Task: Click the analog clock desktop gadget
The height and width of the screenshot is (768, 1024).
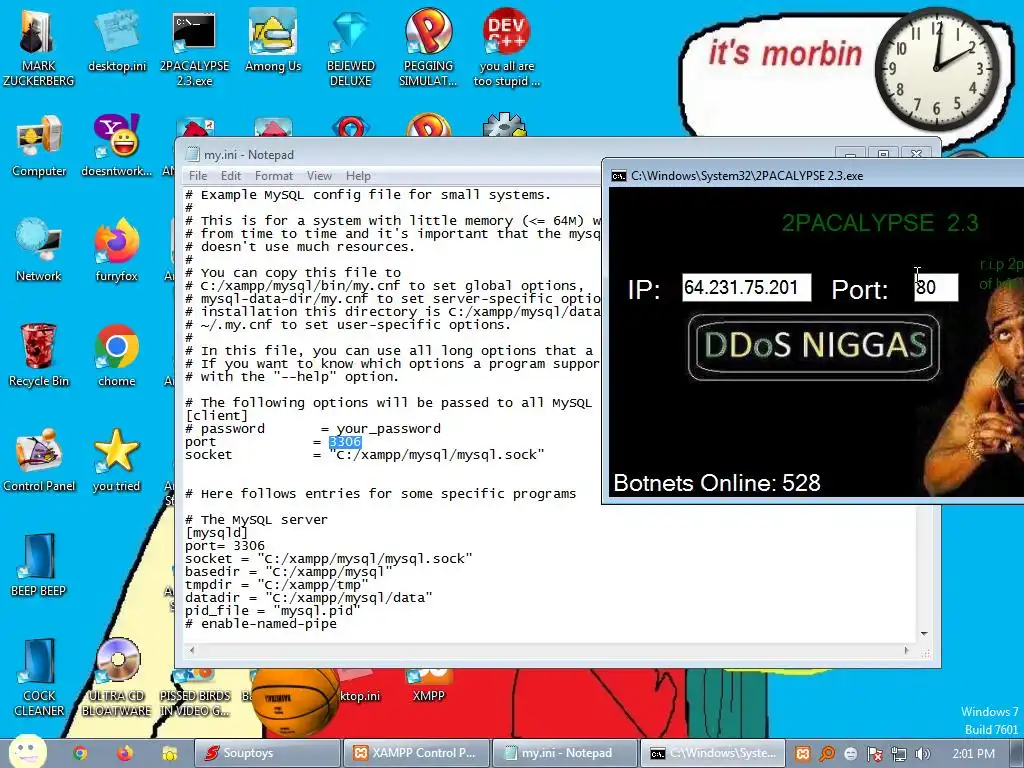Action: 936,69
